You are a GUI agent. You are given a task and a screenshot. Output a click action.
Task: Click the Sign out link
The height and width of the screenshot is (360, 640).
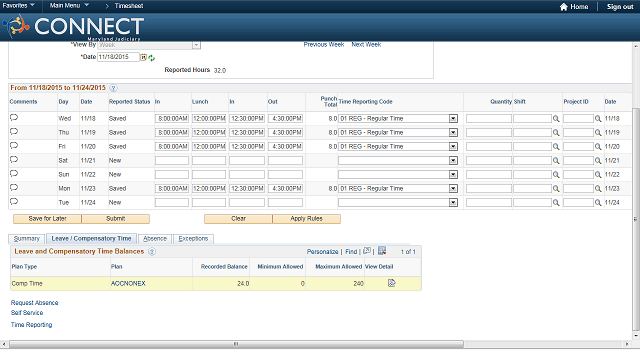pyautogui.click(x=620, y=7)
